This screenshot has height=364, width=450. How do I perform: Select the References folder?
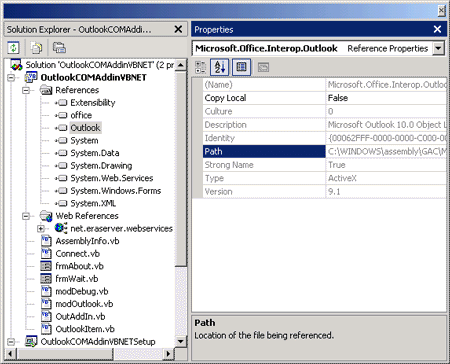77,90
